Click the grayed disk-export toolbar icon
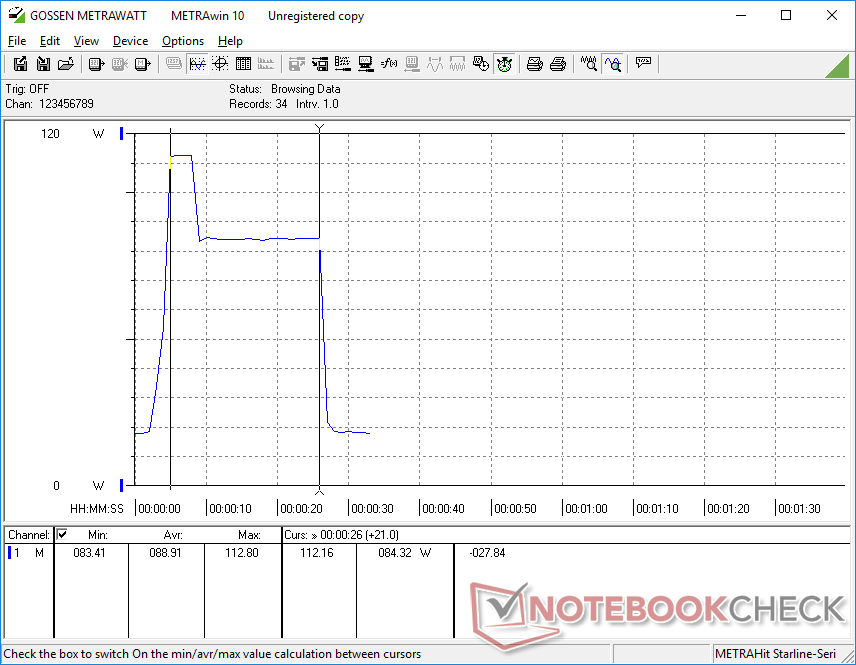856x665 pixels. pyautogui.click(x=296, y=64)
